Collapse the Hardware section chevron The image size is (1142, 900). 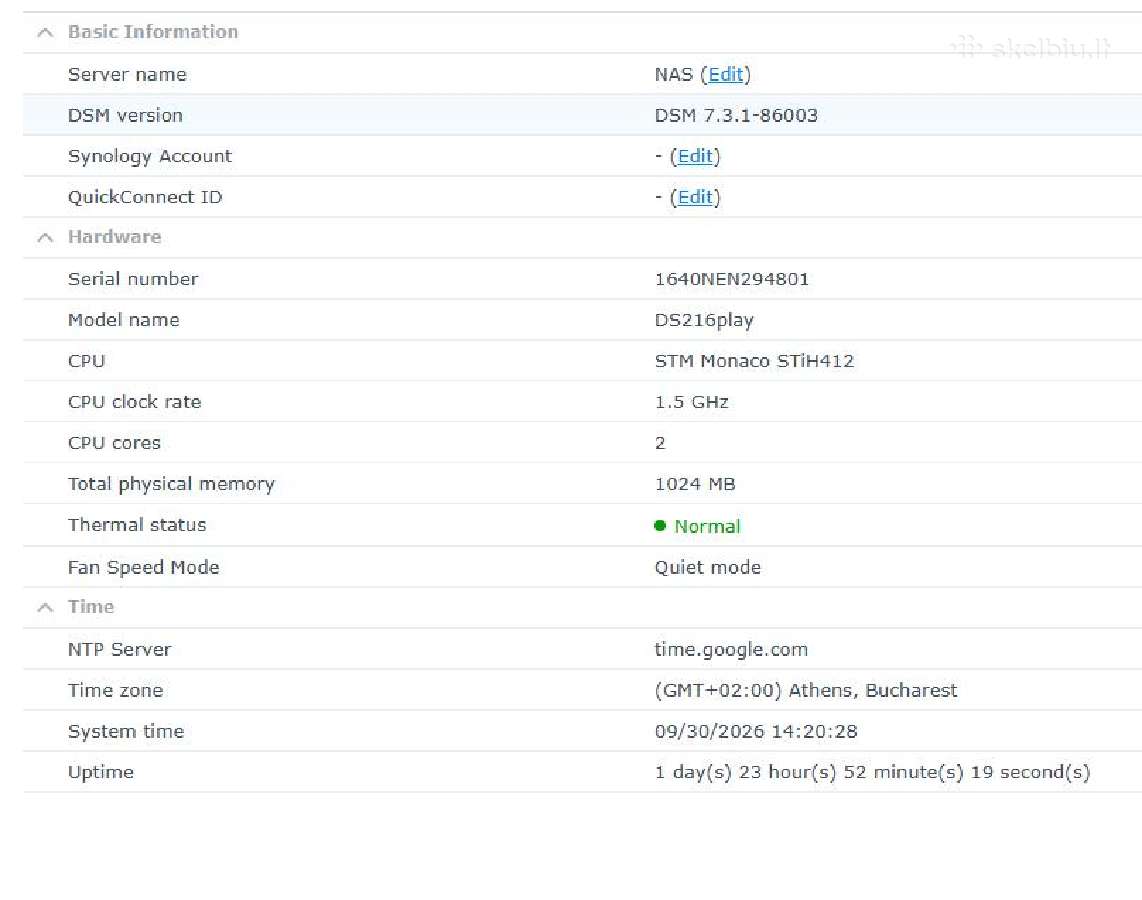[45, 237]
